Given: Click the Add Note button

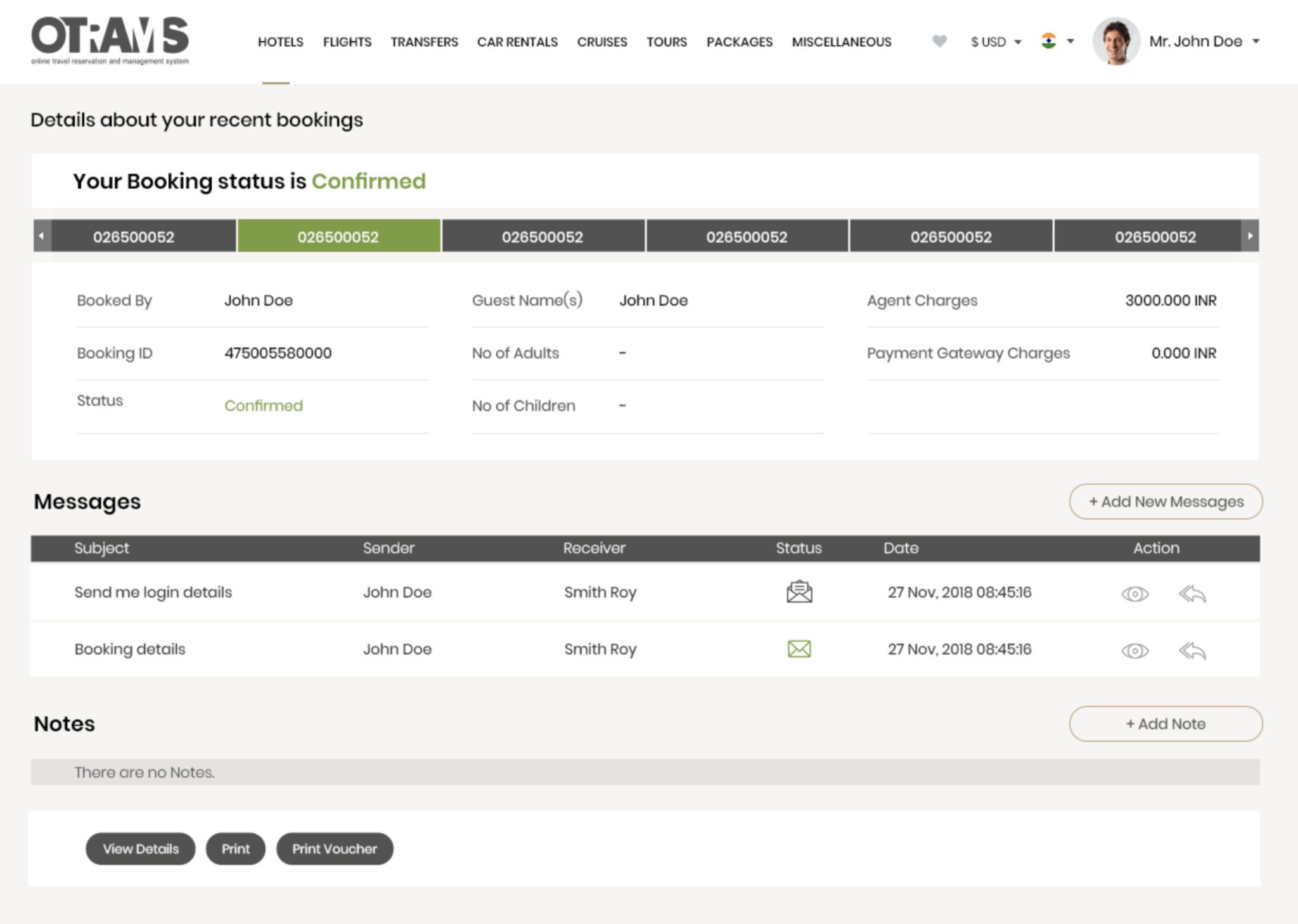Looking at the screenshot, I should click(1166, 724).
